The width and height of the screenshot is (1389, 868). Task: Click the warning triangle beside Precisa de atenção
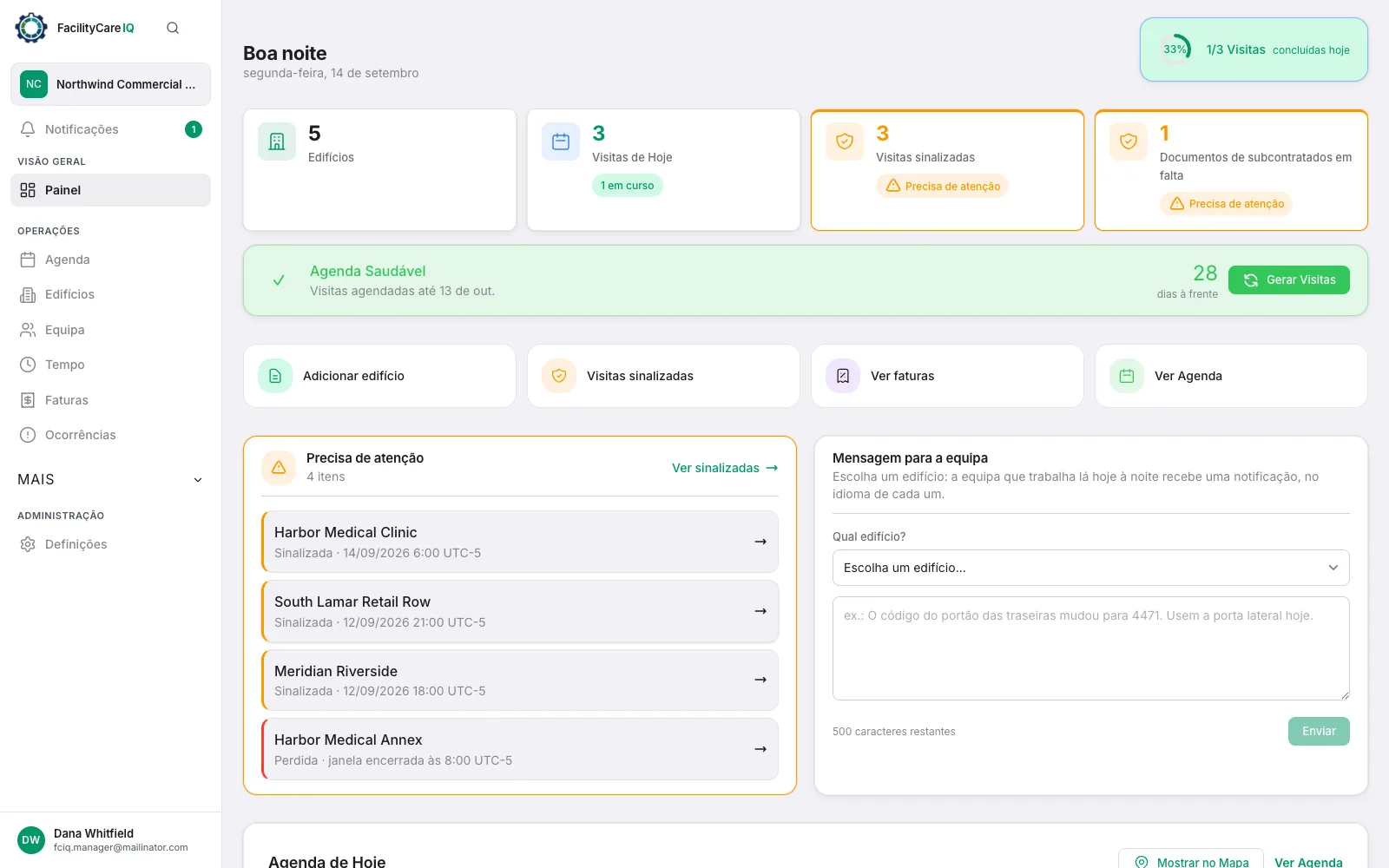(x=279, y=467)
